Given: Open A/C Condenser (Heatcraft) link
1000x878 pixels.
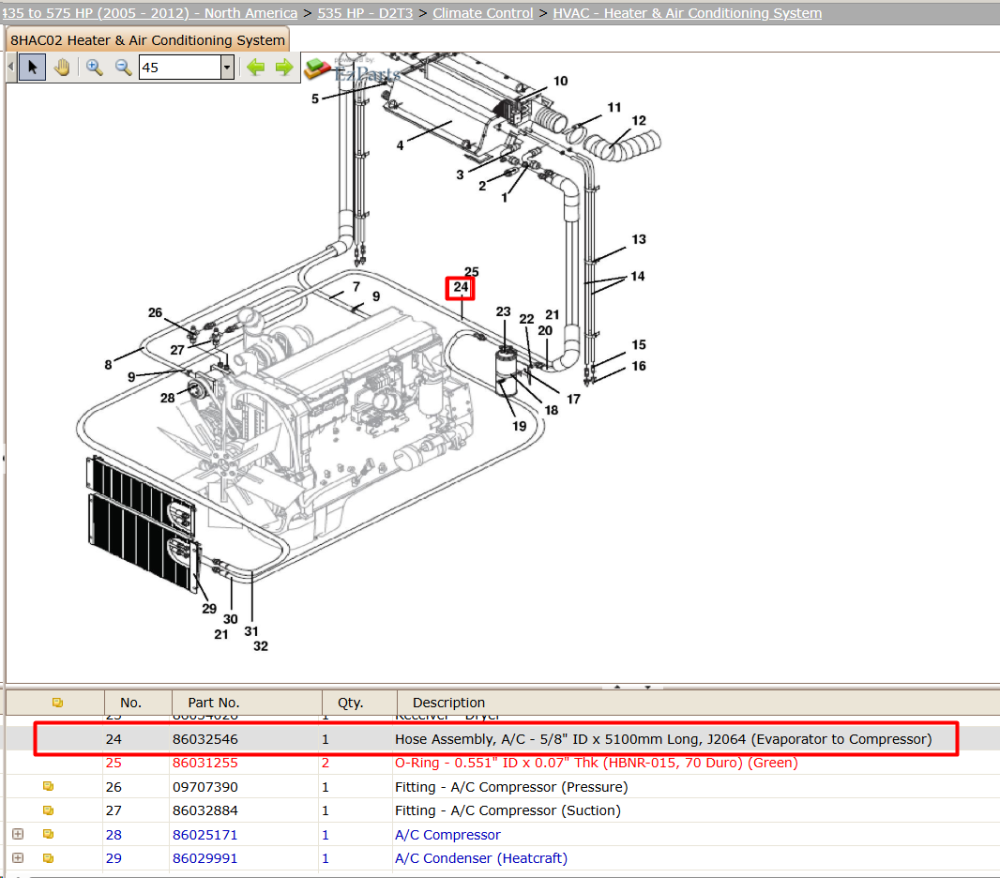Looking at the screenshot, I should pos(481,858).
